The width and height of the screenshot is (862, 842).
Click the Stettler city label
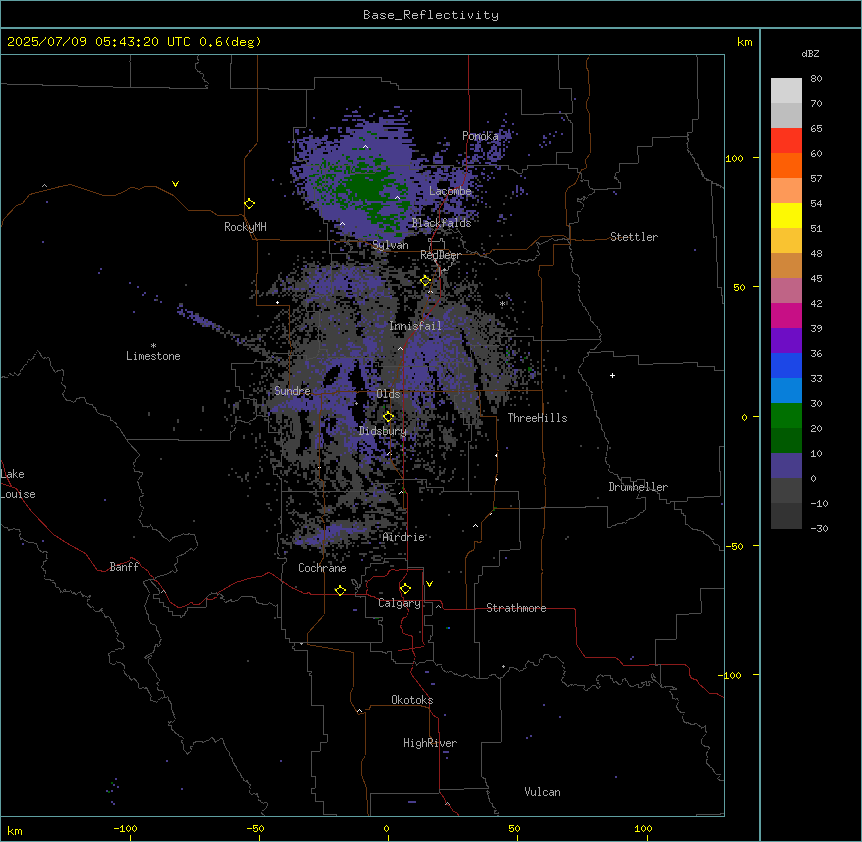(x=634, y=237)
